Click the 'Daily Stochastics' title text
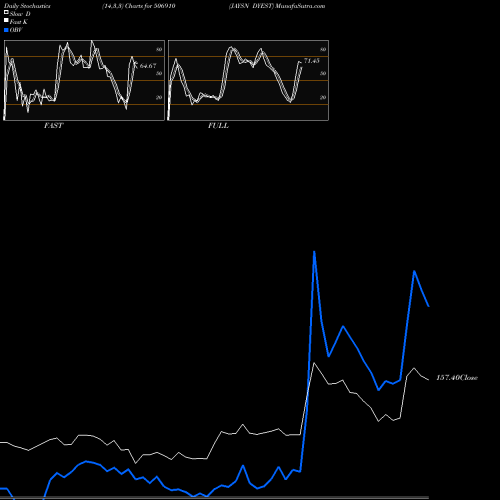Image resolution: width=500 pixels, height=500 pixels. 27,6
